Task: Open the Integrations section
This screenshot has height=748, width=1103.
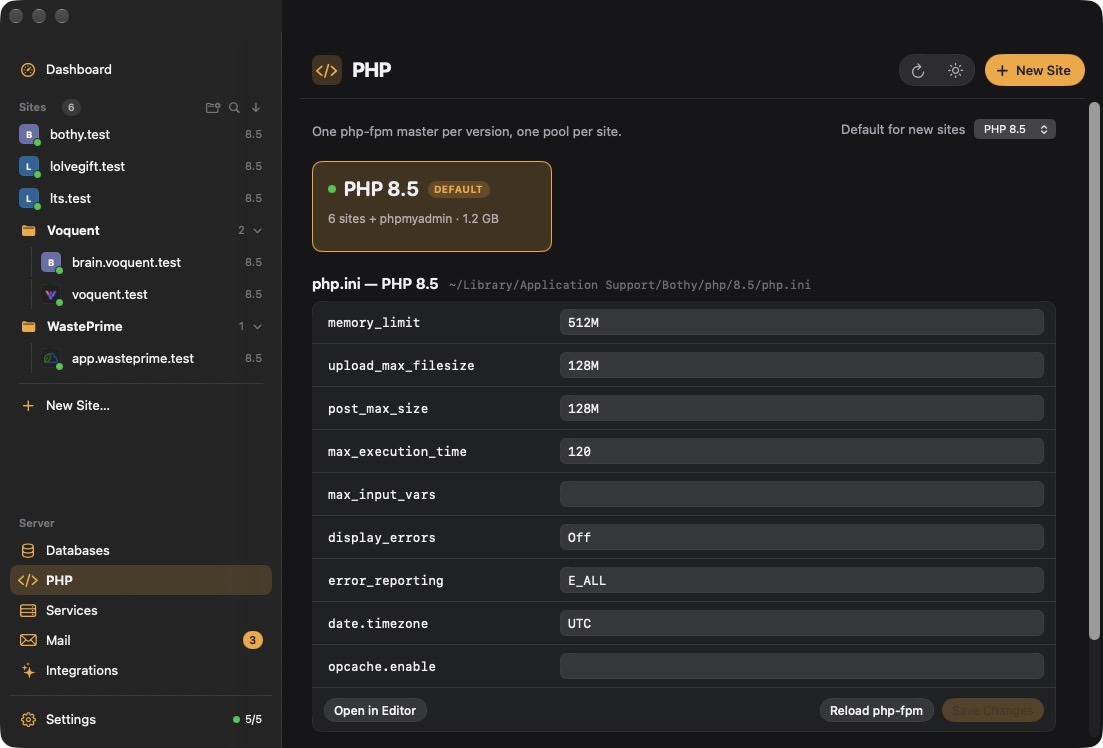Action: point(141,671)
